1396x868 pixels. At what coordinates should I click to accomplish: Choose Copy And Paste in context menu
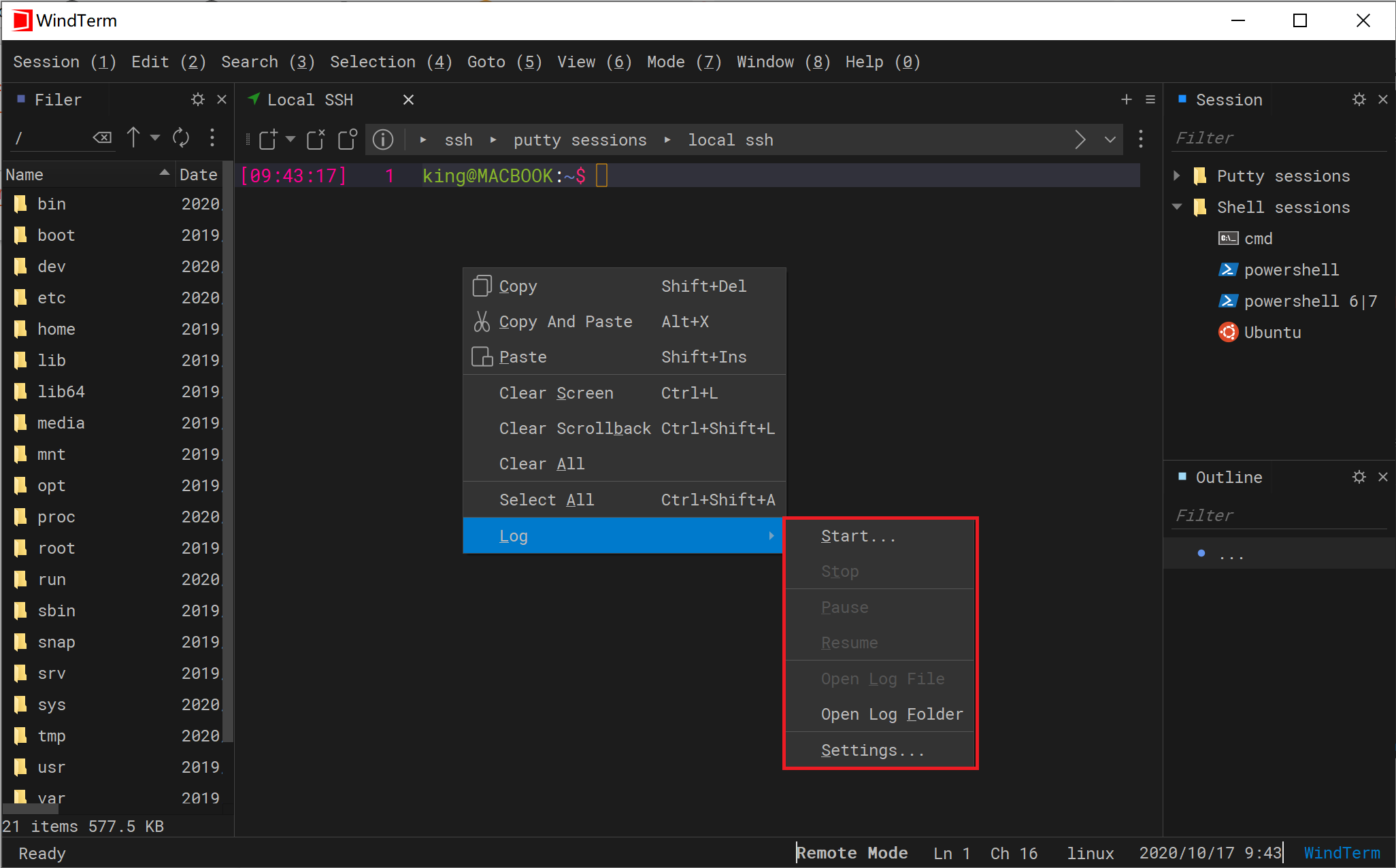[625, 322]
